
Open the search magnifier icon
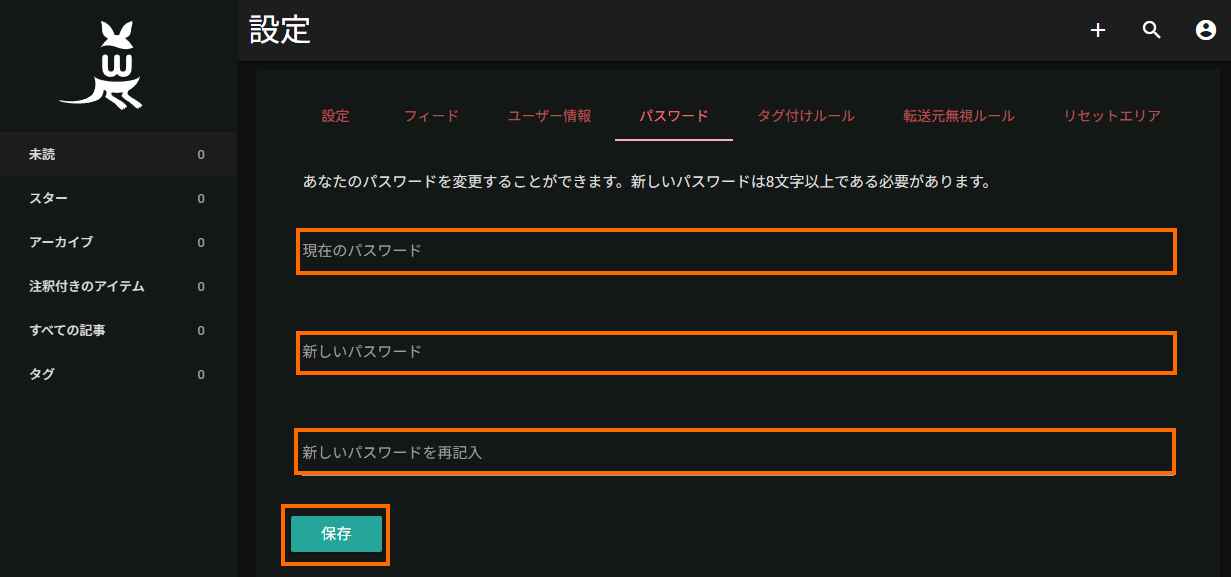[x=1152, y=31]
